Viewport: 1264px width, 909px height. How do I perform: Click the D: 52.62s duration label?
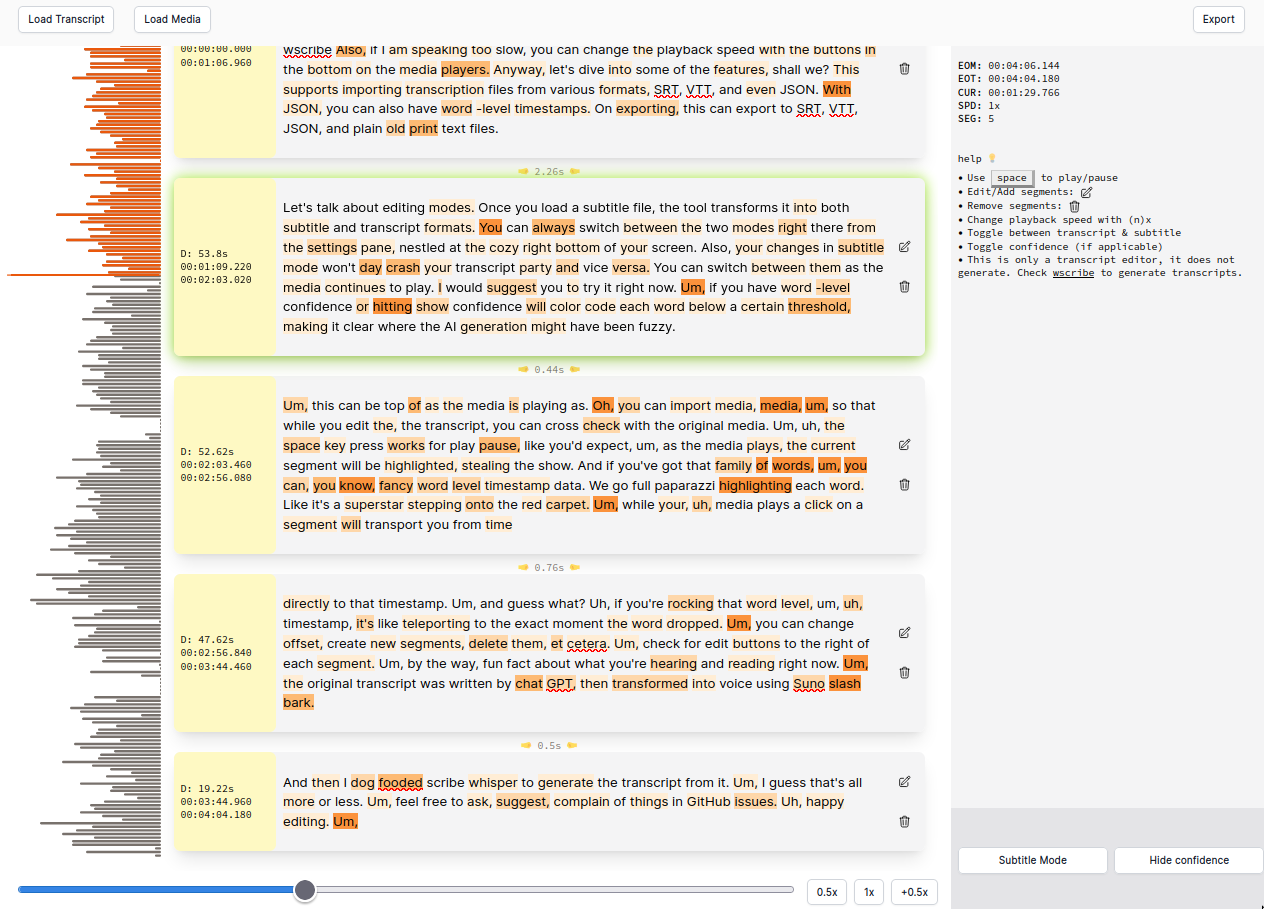207,452
